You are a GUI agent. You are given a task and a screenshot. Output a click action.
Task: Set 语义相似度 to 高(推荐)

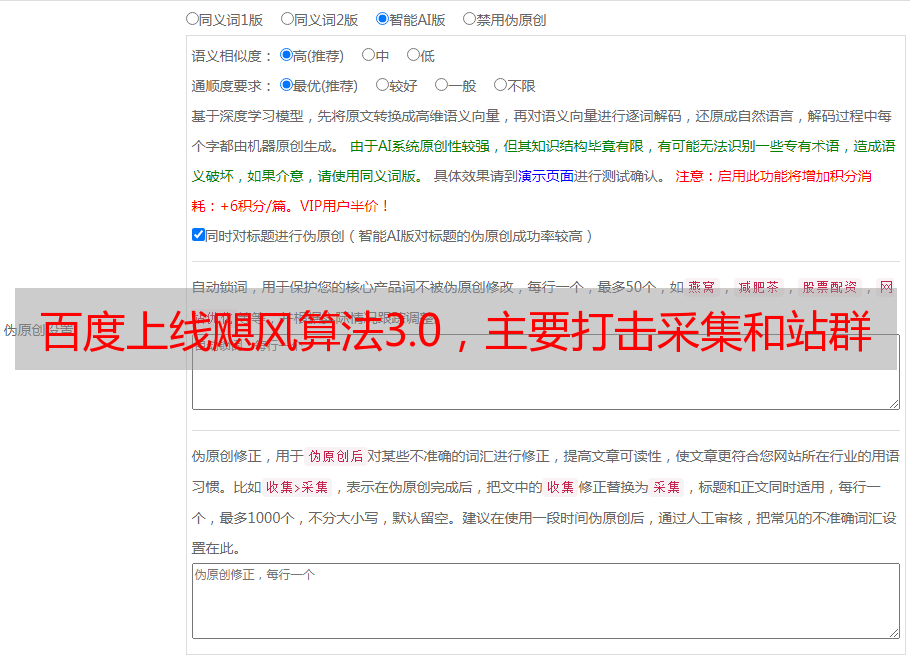[x=286, y=55]
